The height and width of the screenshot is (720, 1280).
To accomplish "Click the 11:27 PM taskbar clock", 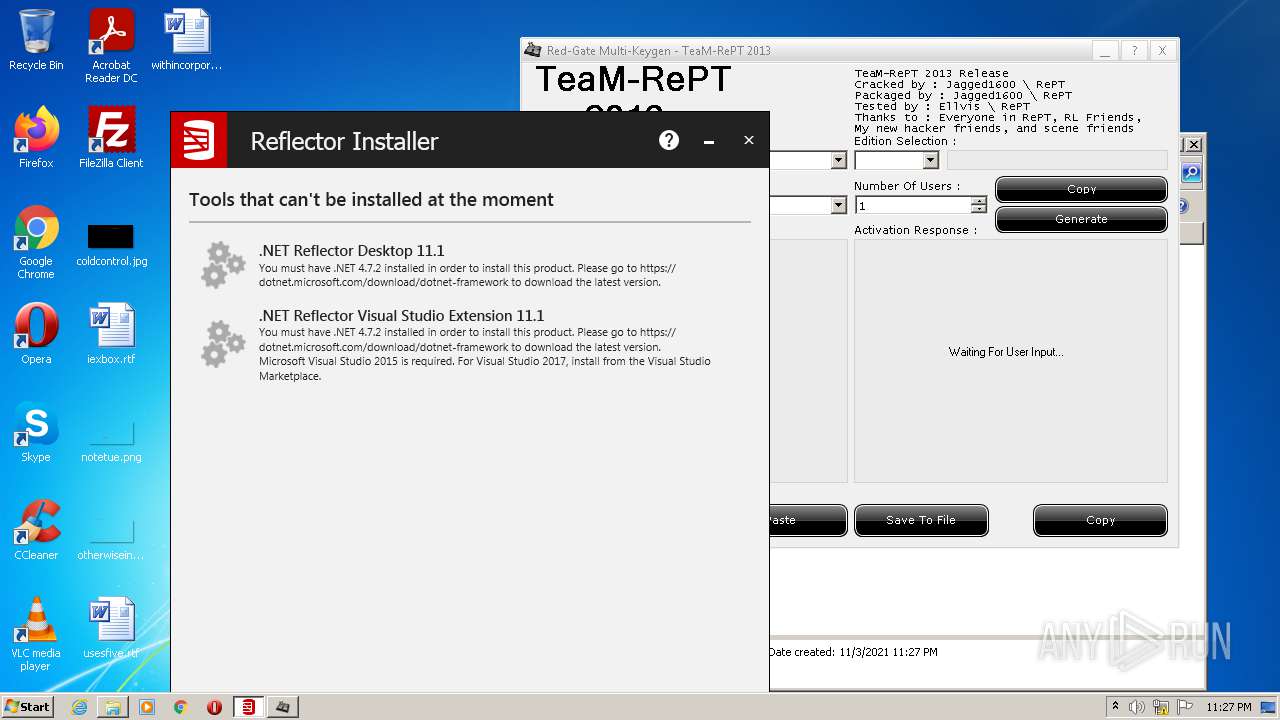I will click(1228, 707).
